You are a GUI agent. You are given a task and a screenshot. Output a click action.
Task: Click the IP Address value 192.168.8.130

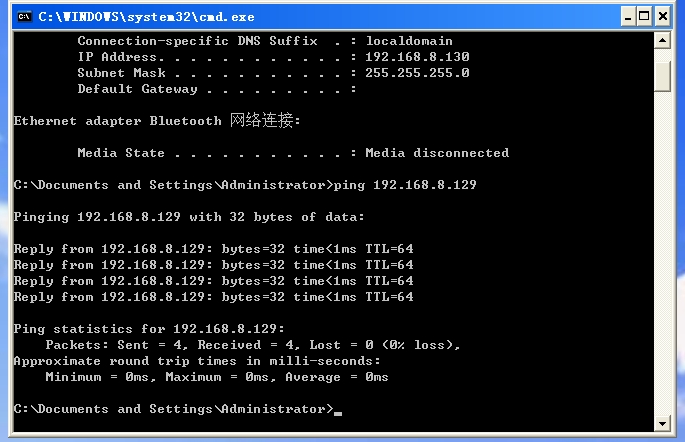click(x=417, y=57)
